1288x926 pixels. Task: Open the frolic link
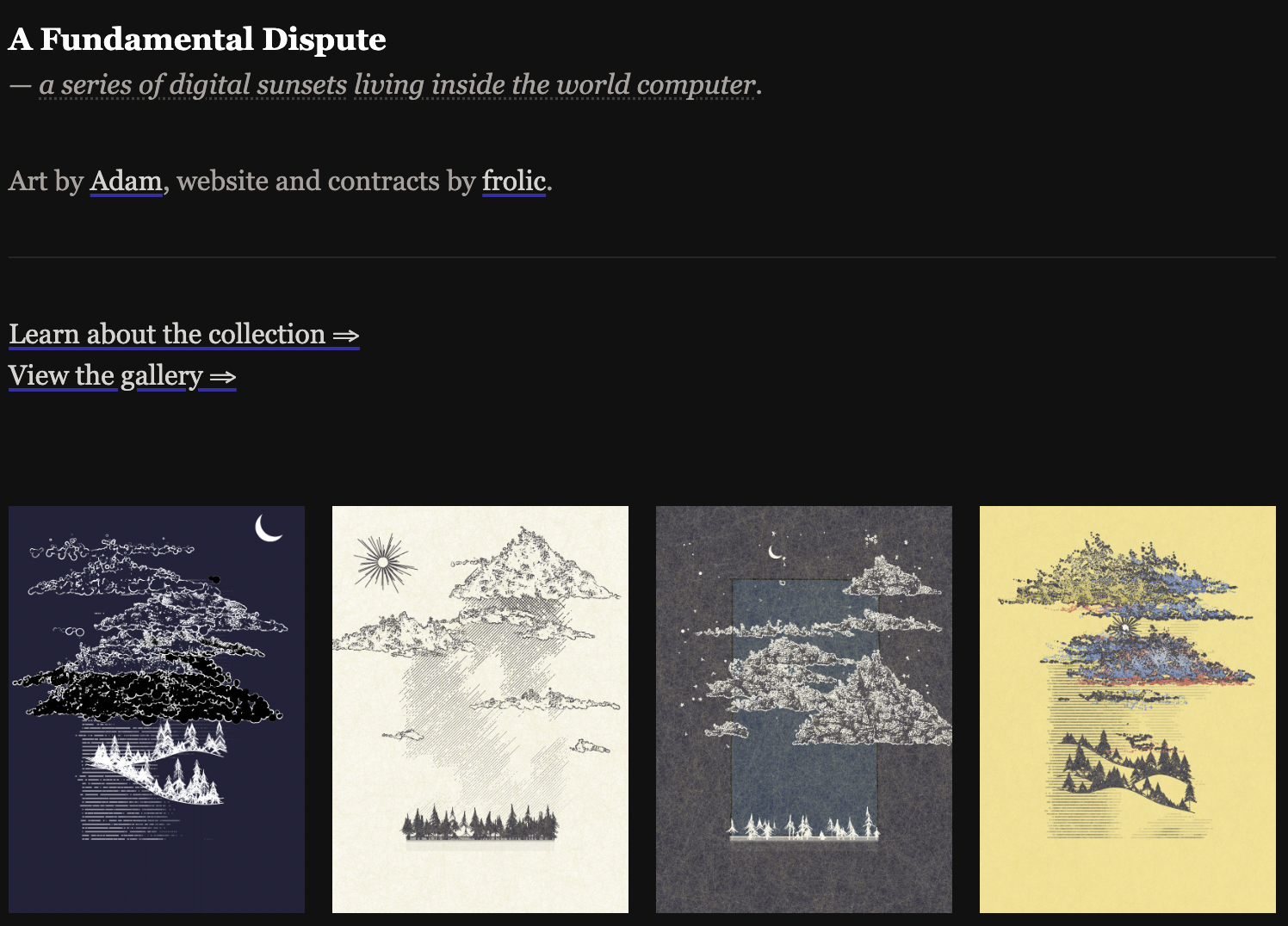pos(514,182)
